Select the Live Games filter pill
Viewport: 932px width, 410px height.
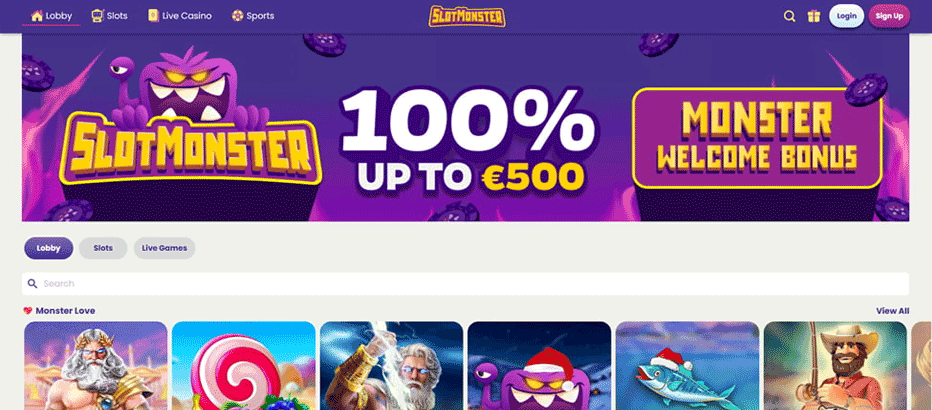[165, 248]
